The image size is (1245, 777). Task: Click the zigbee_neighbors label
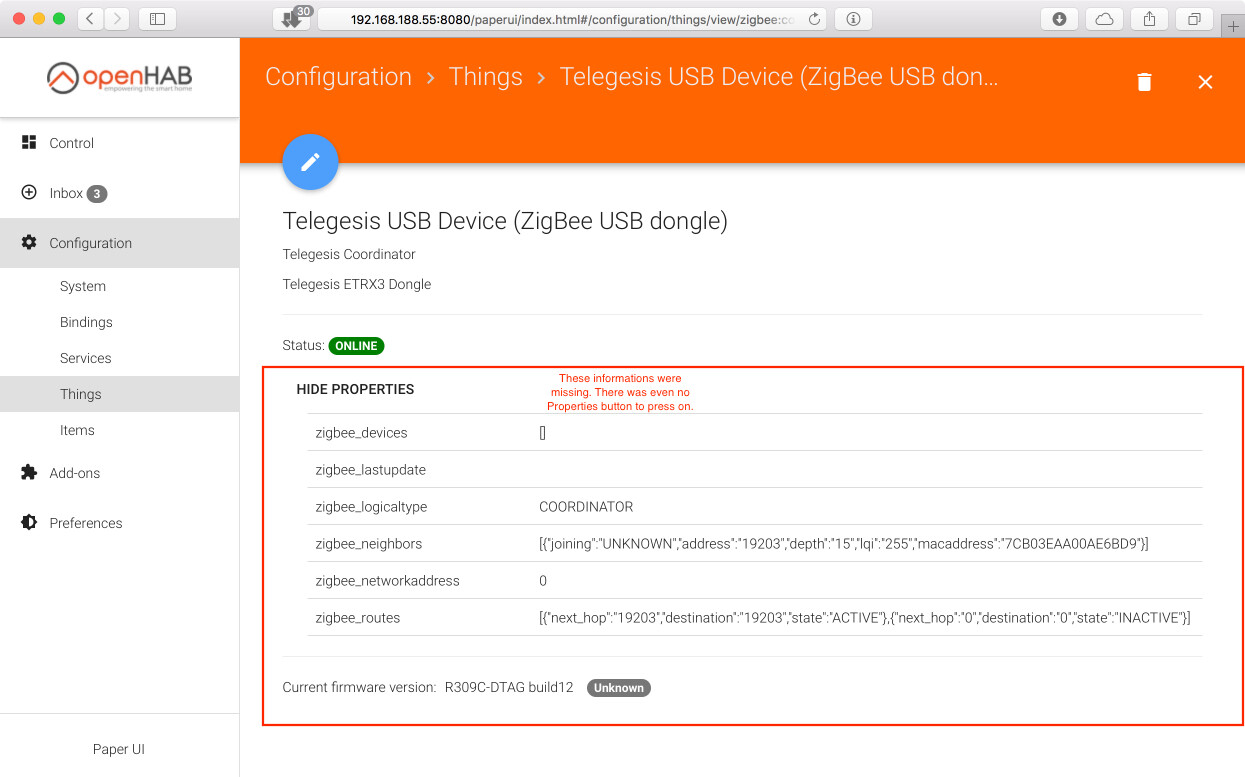368,544
